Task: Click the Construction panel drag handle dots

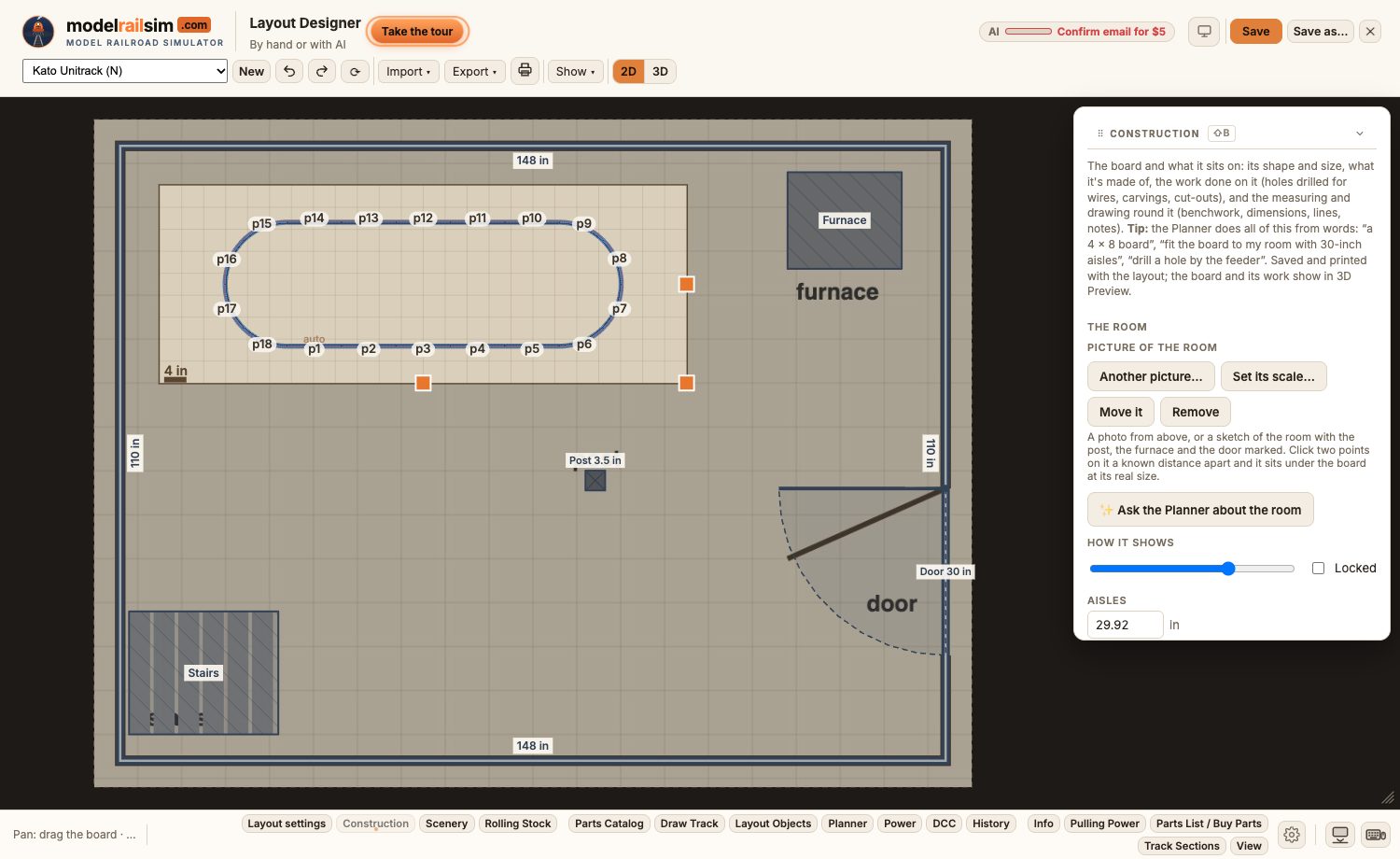Action: 1100,134
